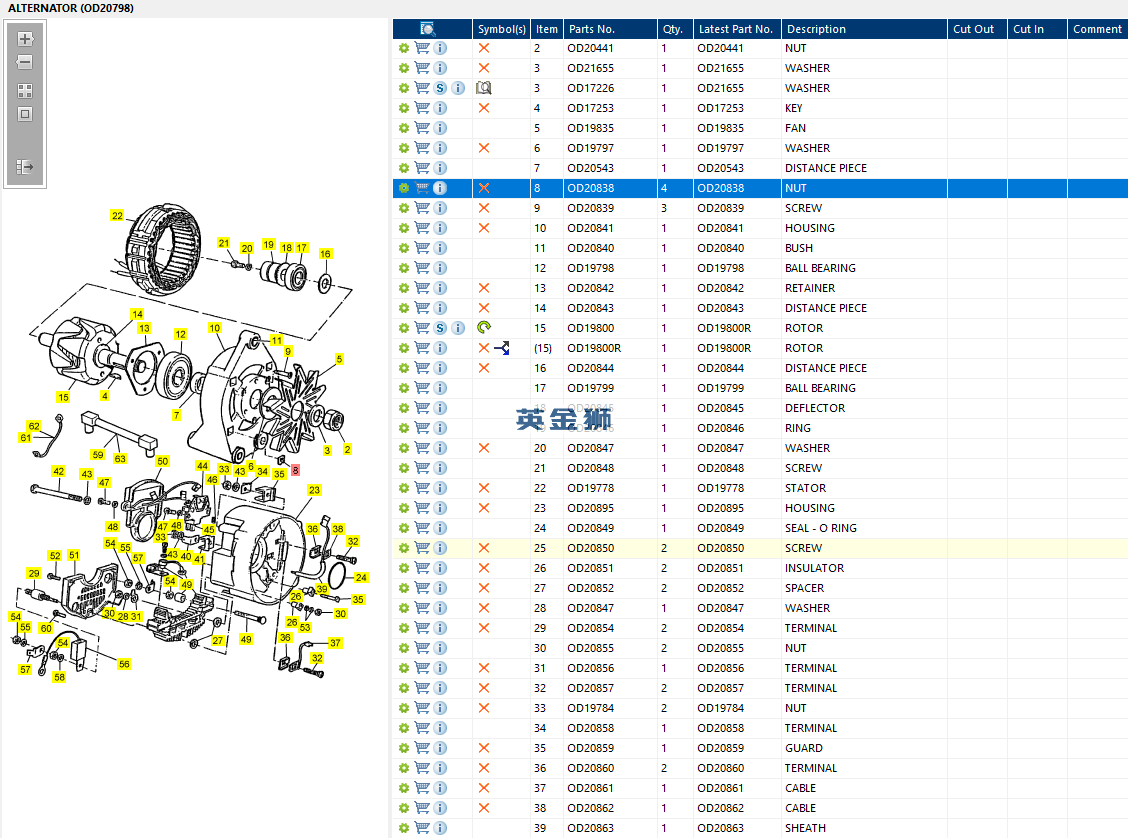Add FAN OD19835 to shopping cart
The image size is (1128, 838).
tap(422, 128)
